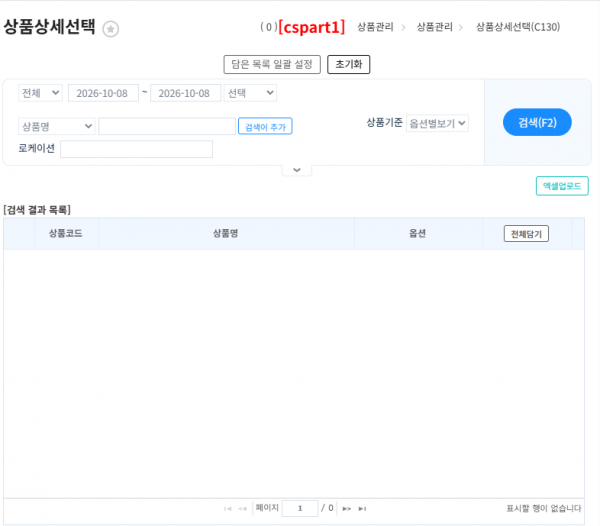
Task: Click the page number input field
Action: (x=300, y=508)
